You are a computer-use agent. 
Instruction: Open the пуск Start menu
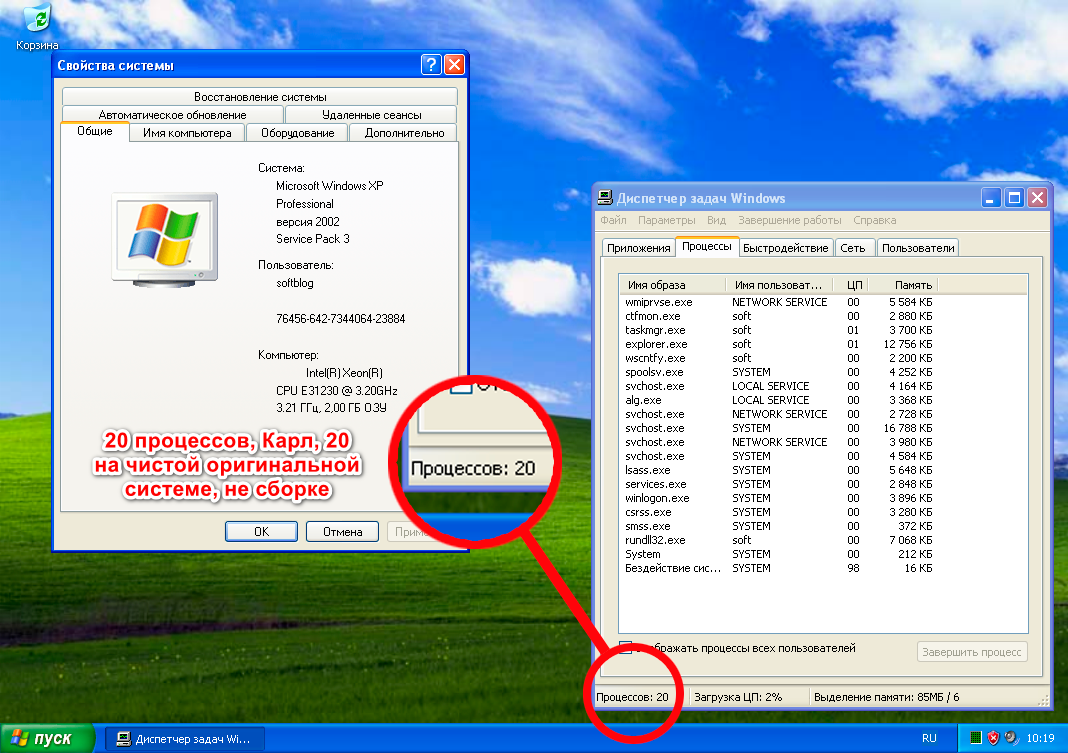(x=46, y=739)
